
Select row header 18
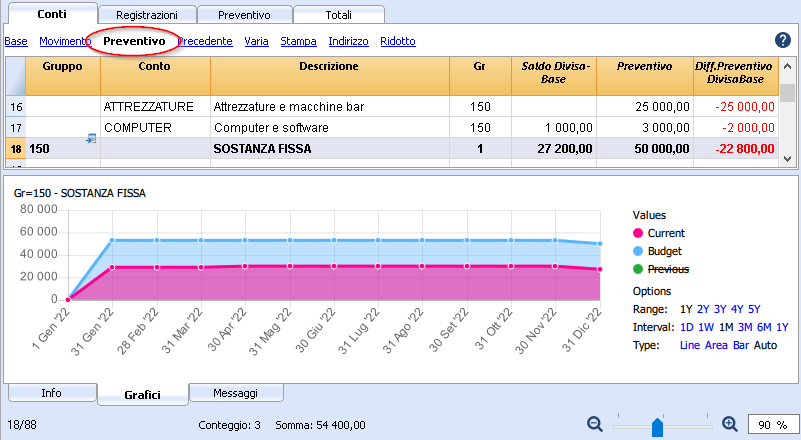pyautogui.click(x=16, y=149)
